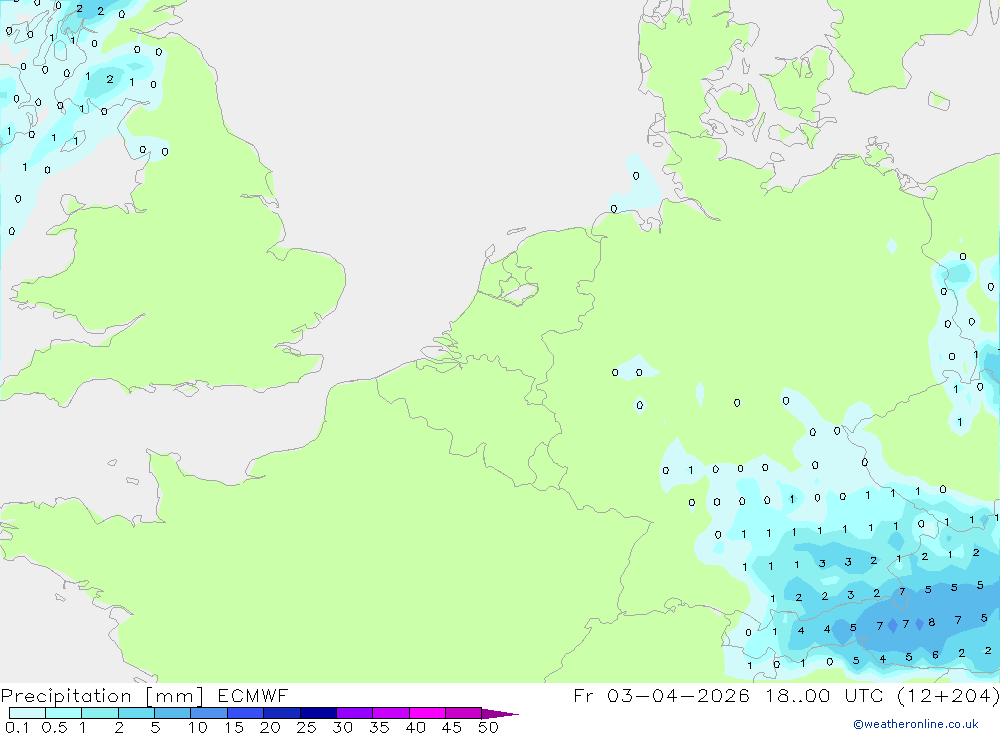Click the '35' legend scale label
This screenshot has width=1000, height=733.
pyautogui.click(x=379, y=727)
